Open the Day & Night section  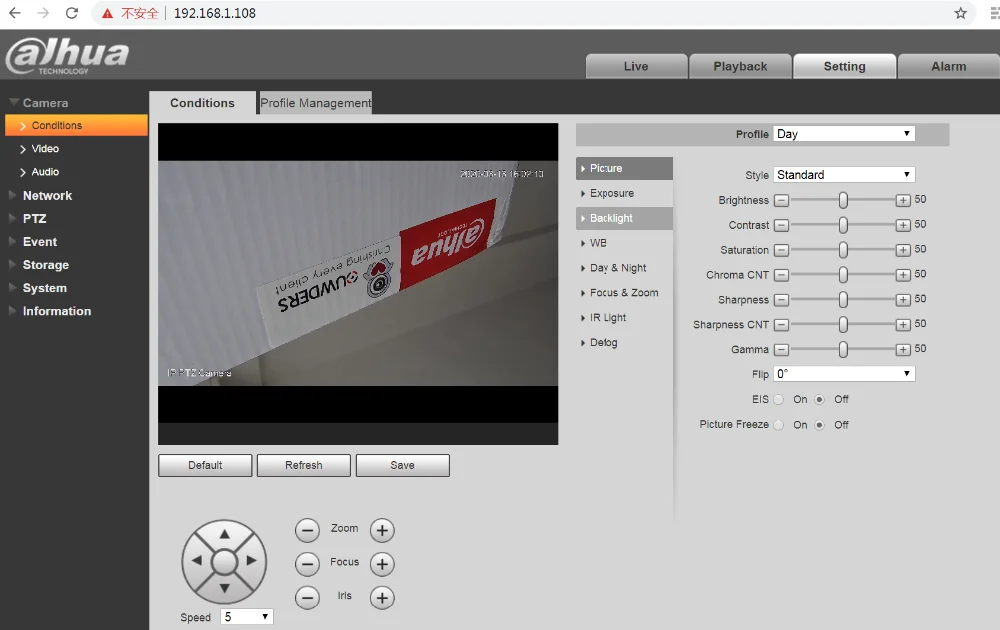(624, 268)
